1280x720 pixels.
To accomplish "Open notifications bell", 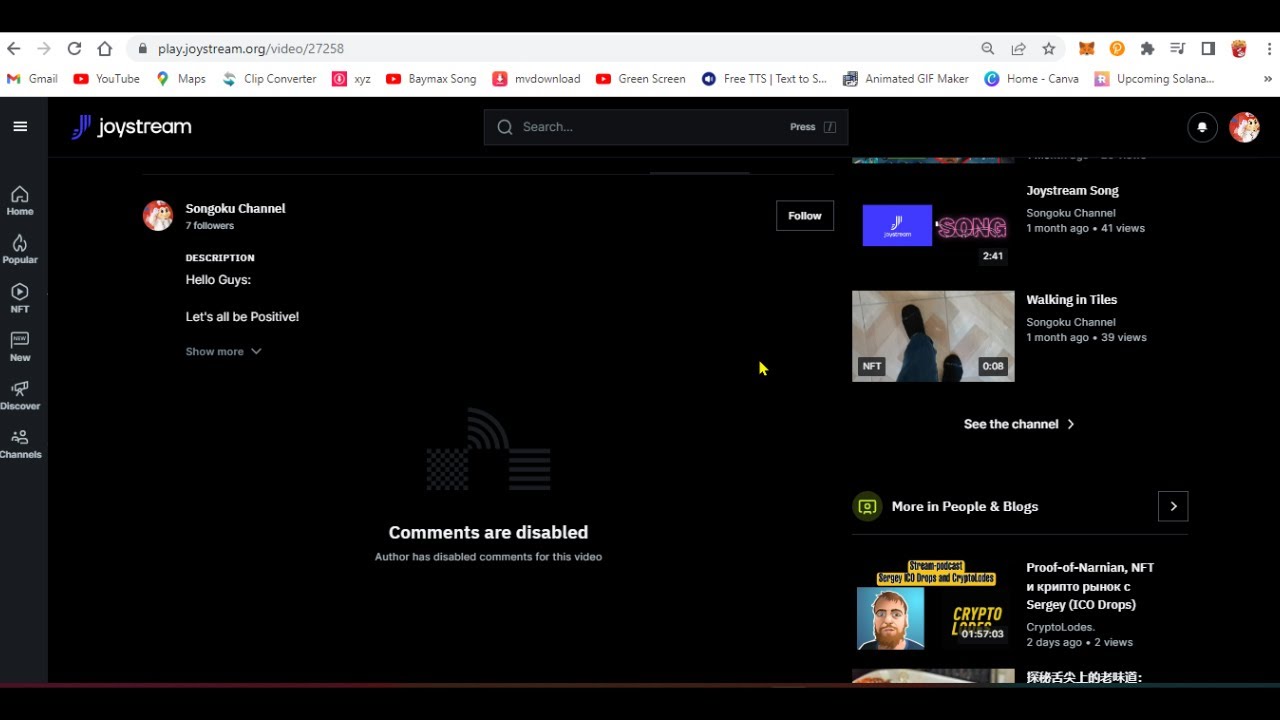I will point(1202,127).
